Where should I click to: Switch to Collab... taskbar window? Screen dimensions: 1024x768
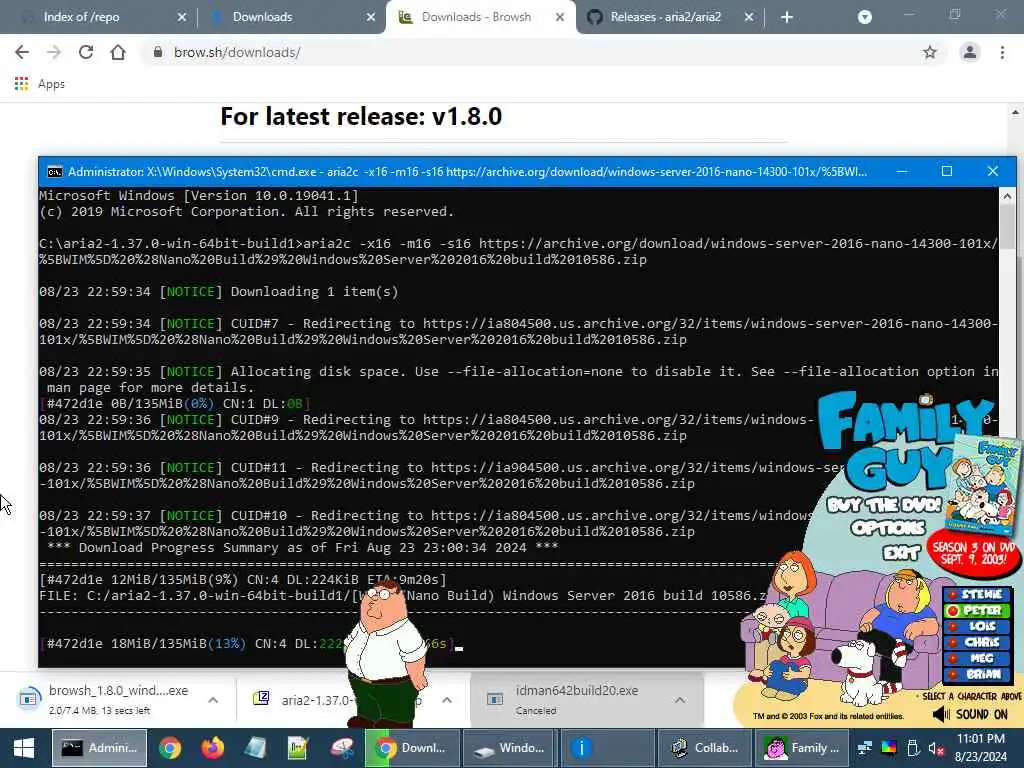(705, 748)
